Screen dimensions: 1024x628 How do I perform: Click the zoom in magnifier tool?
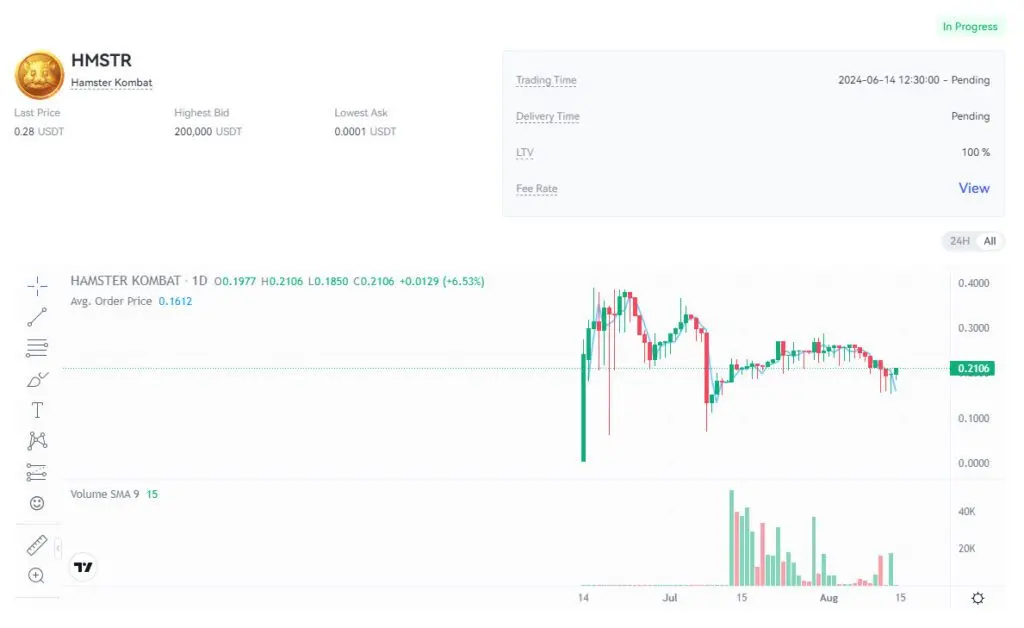pyautogui.click(x=37, y=575)
